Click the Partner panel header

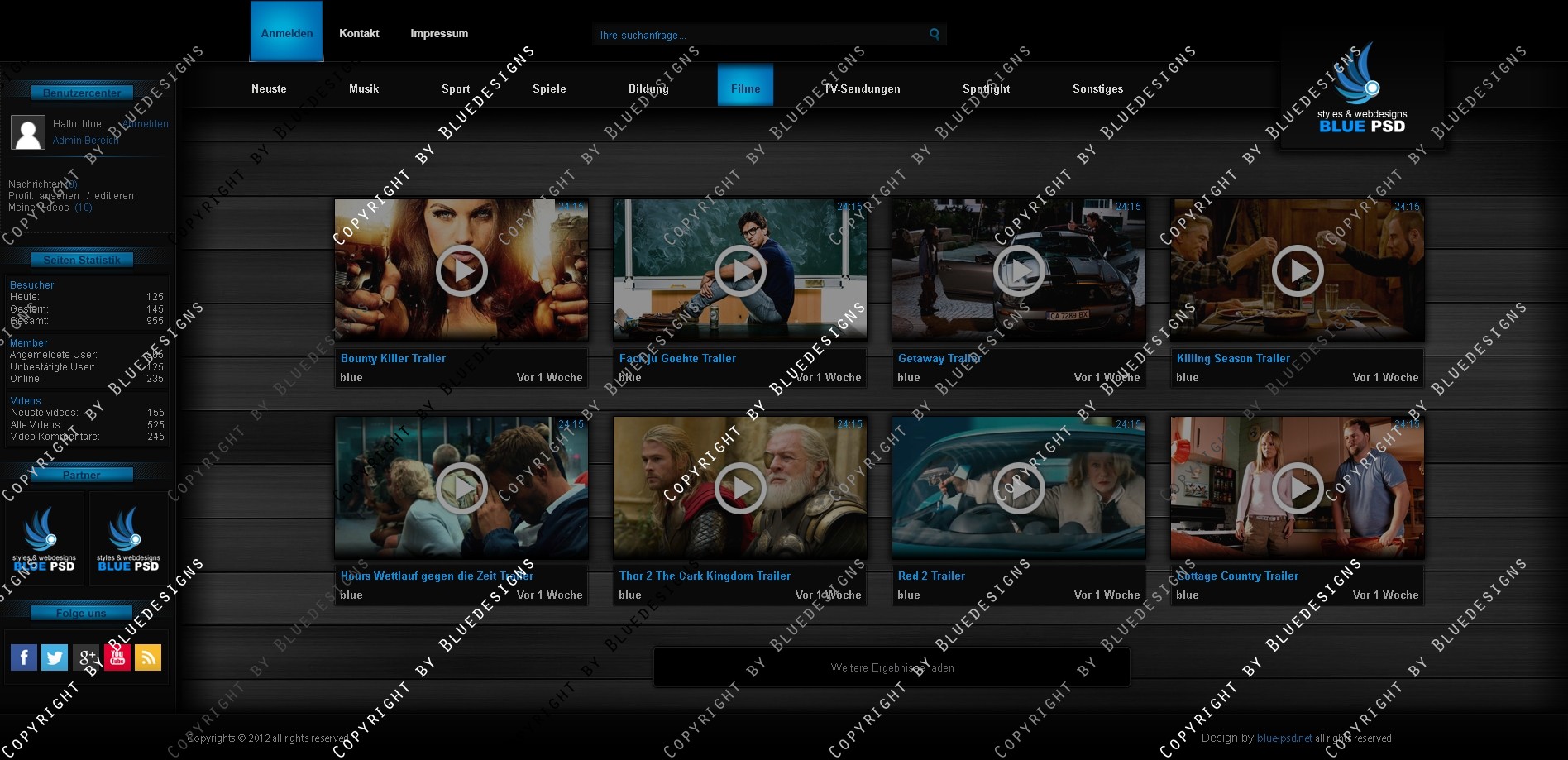click(82, 475)
